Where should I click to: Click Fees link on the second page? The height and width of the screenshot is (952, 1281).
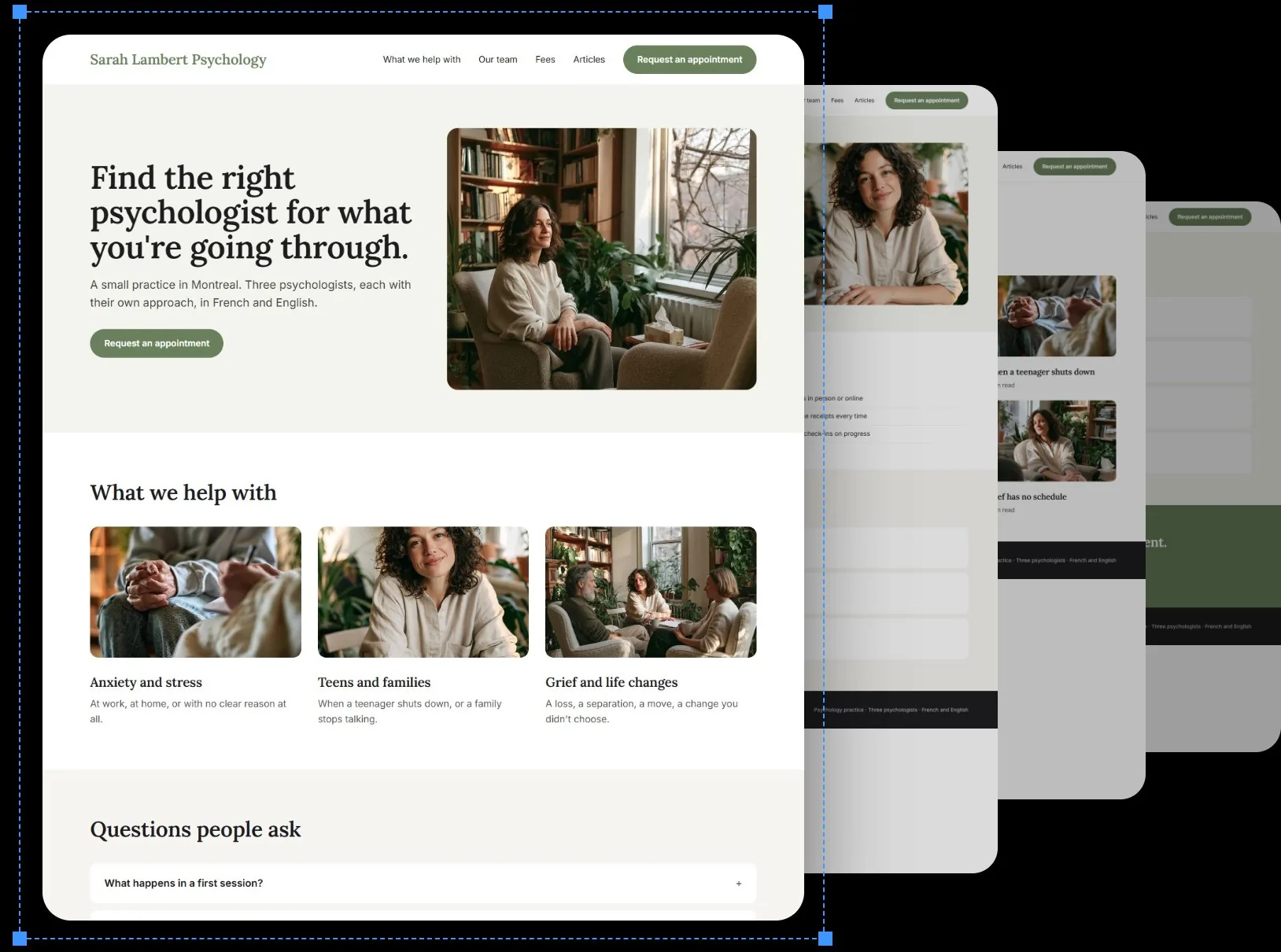[837, 101]
